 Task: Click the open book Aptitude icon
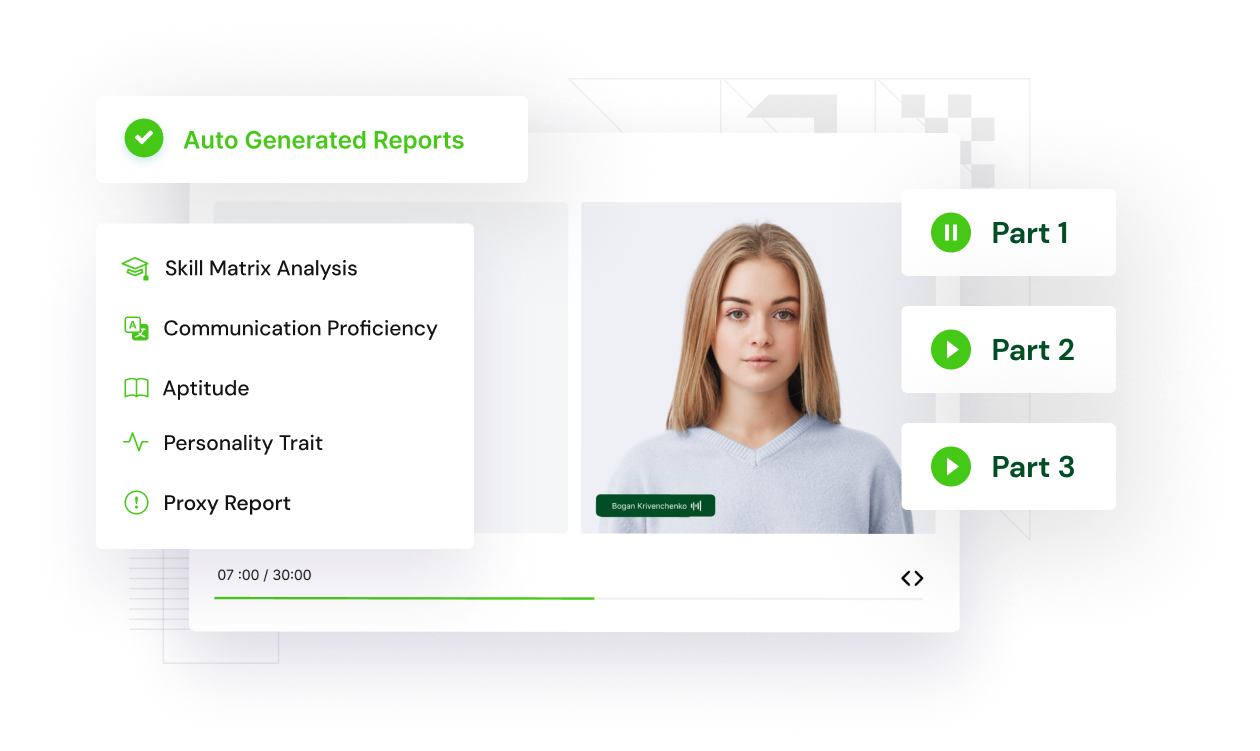[135, 388]
